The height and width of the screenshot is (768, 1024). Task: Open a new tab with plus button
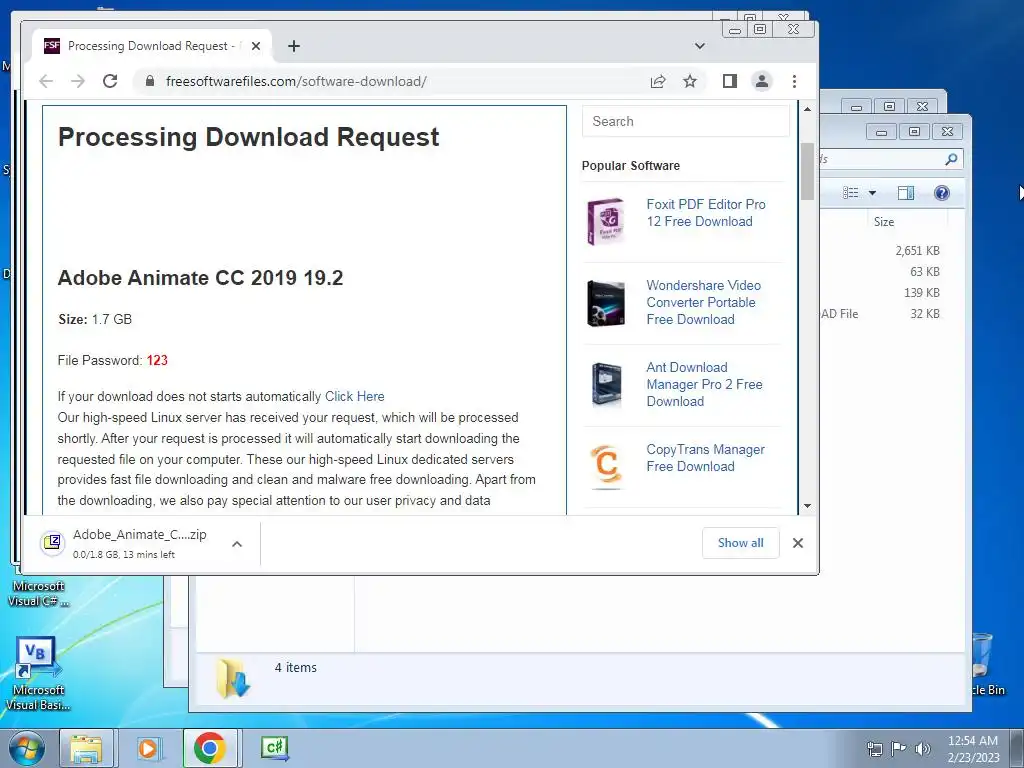click(294, 46)
